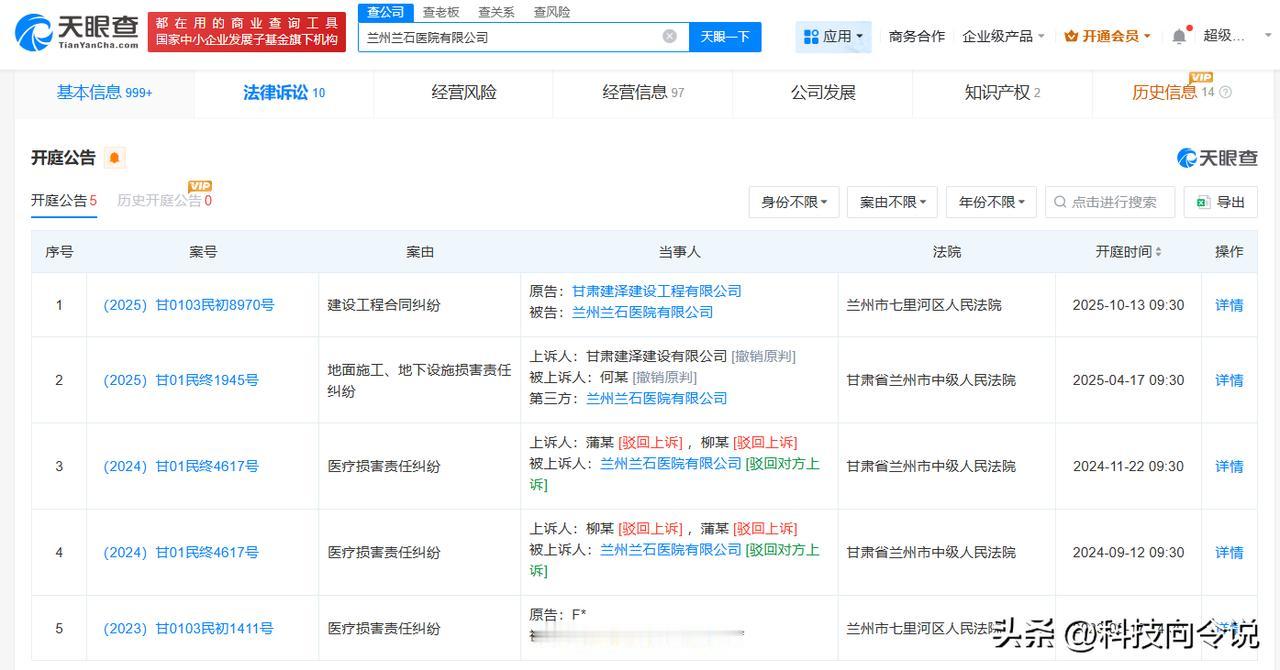Open the 商务合作 link
This screenshot has height=670, width=1280.
click(x=916, y=36)
